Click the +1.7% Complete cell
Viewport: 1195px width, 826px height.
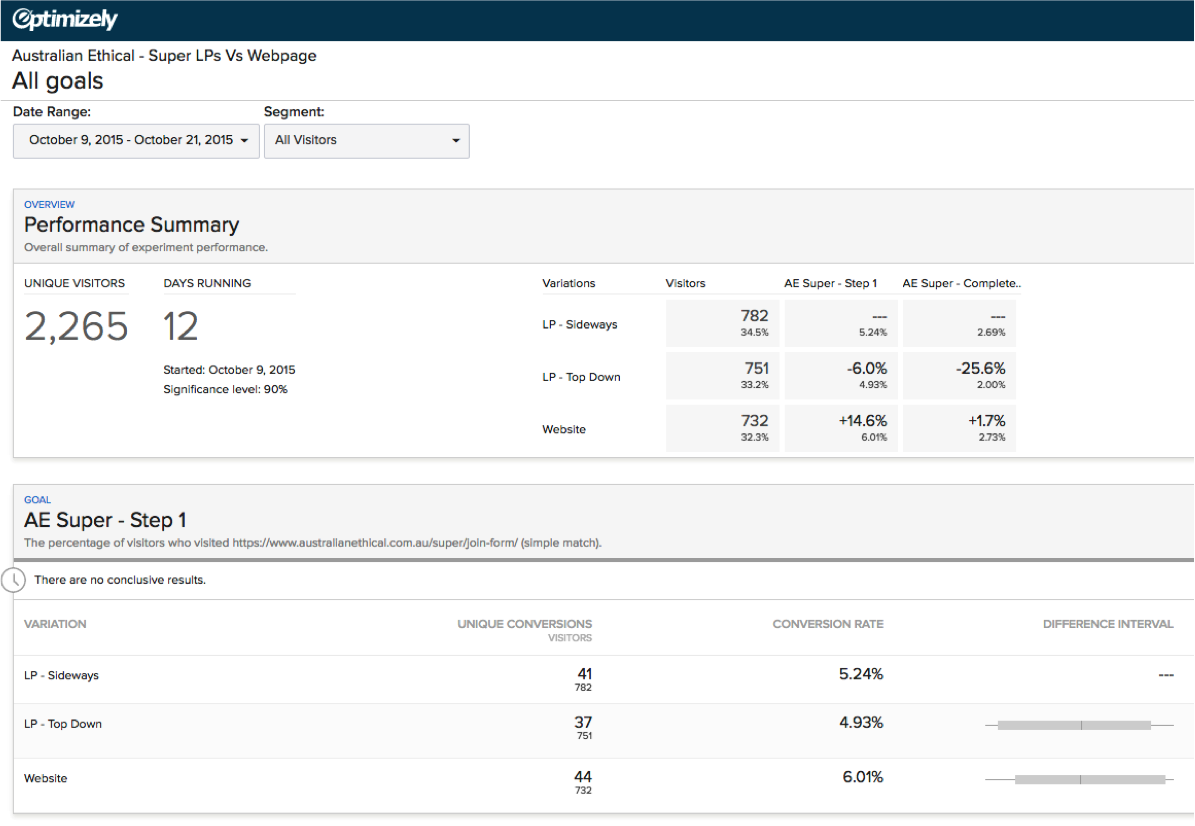click(x=960, y=428)
